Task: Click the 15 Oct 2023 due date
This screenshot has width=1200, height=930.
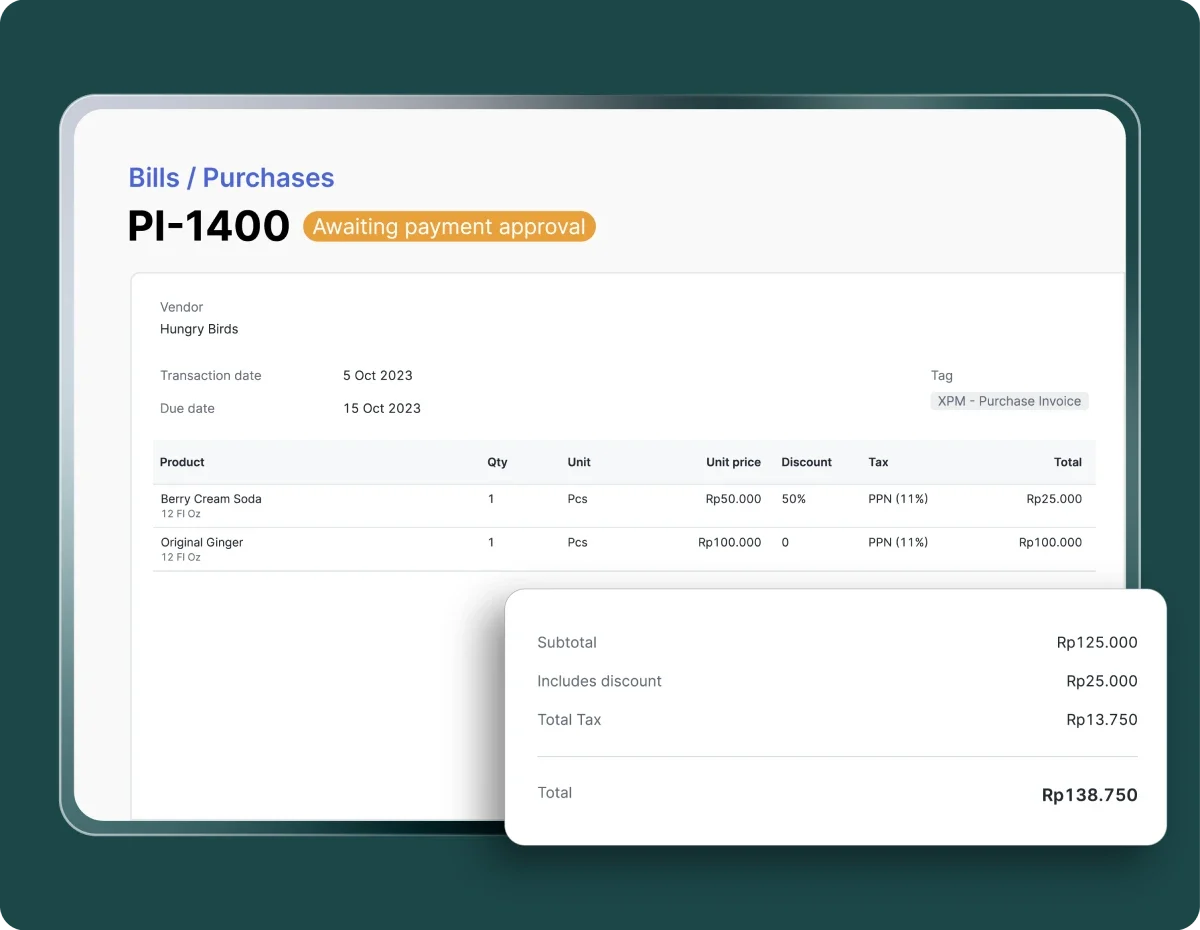Action: click(381, 408)
